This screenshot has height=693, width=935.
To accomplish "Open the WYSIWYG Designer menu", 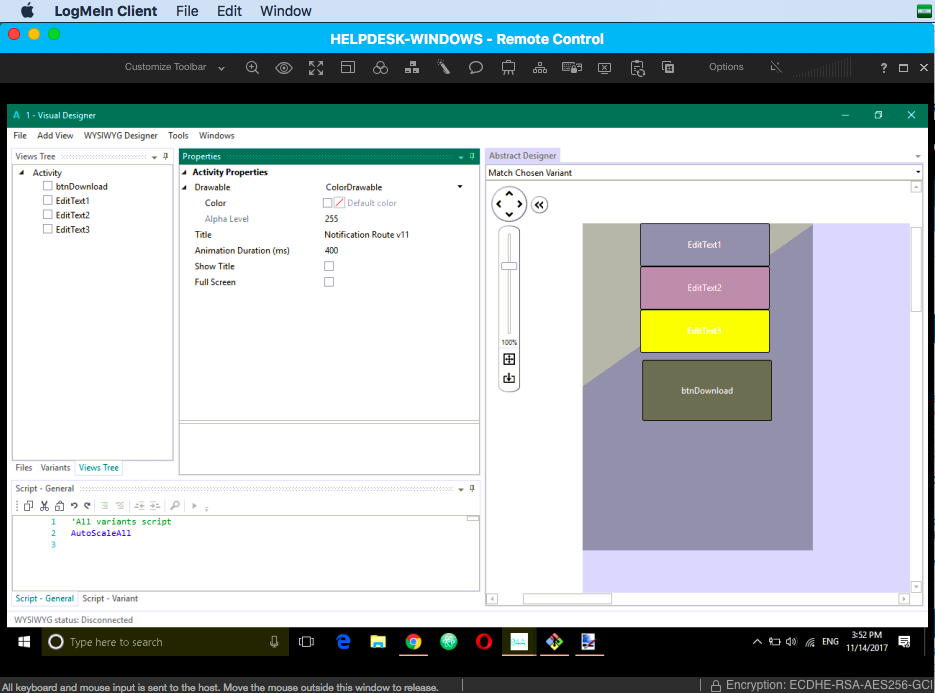I will pyautogui.click(x=120, y=136).
